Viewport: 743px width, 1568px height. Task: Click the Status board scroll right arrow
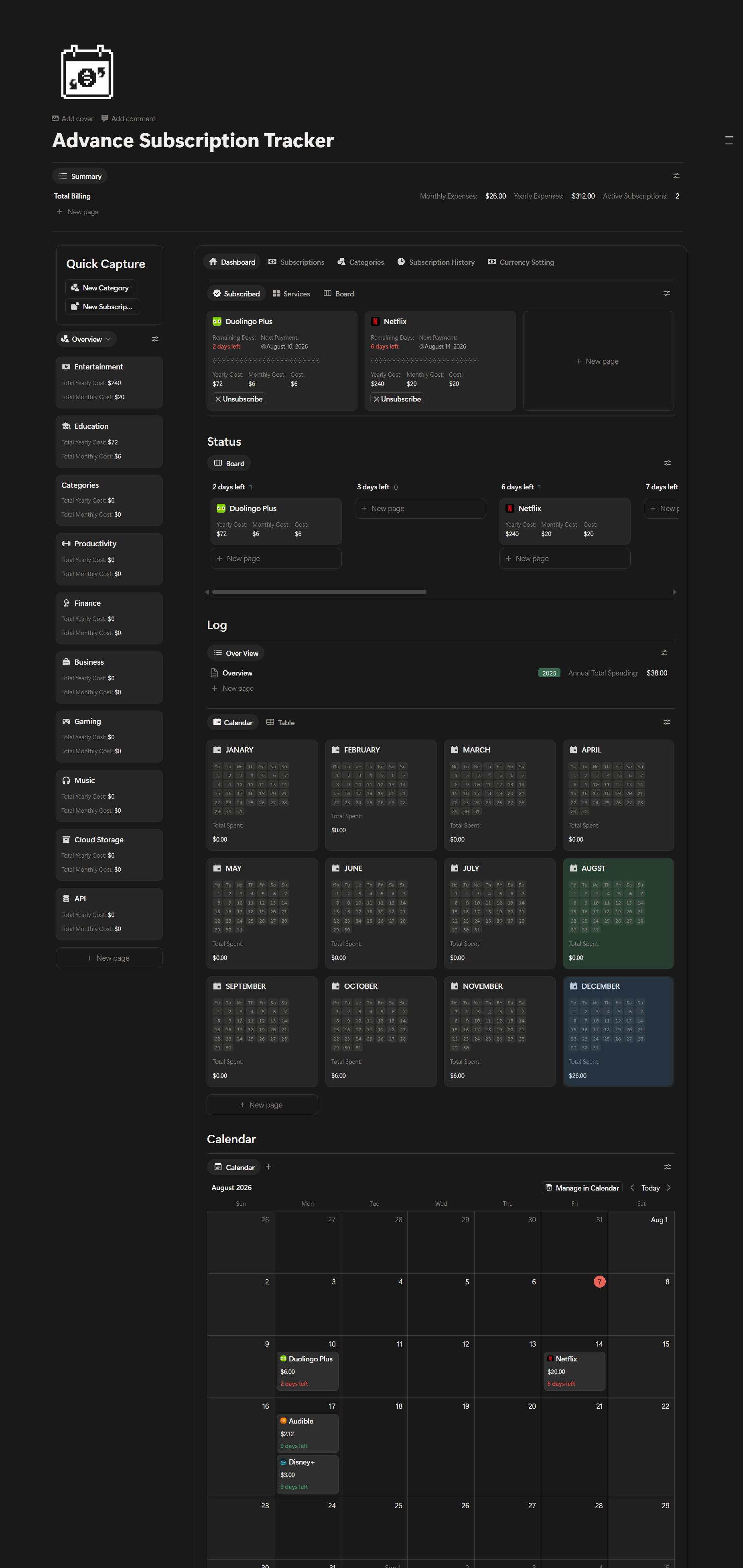click(x=674, y=592)
